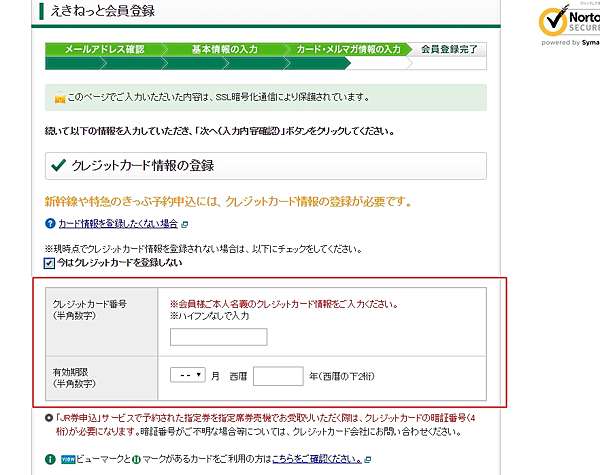Click the circle bullet before JR券申込 notice

tap(49, 418)
